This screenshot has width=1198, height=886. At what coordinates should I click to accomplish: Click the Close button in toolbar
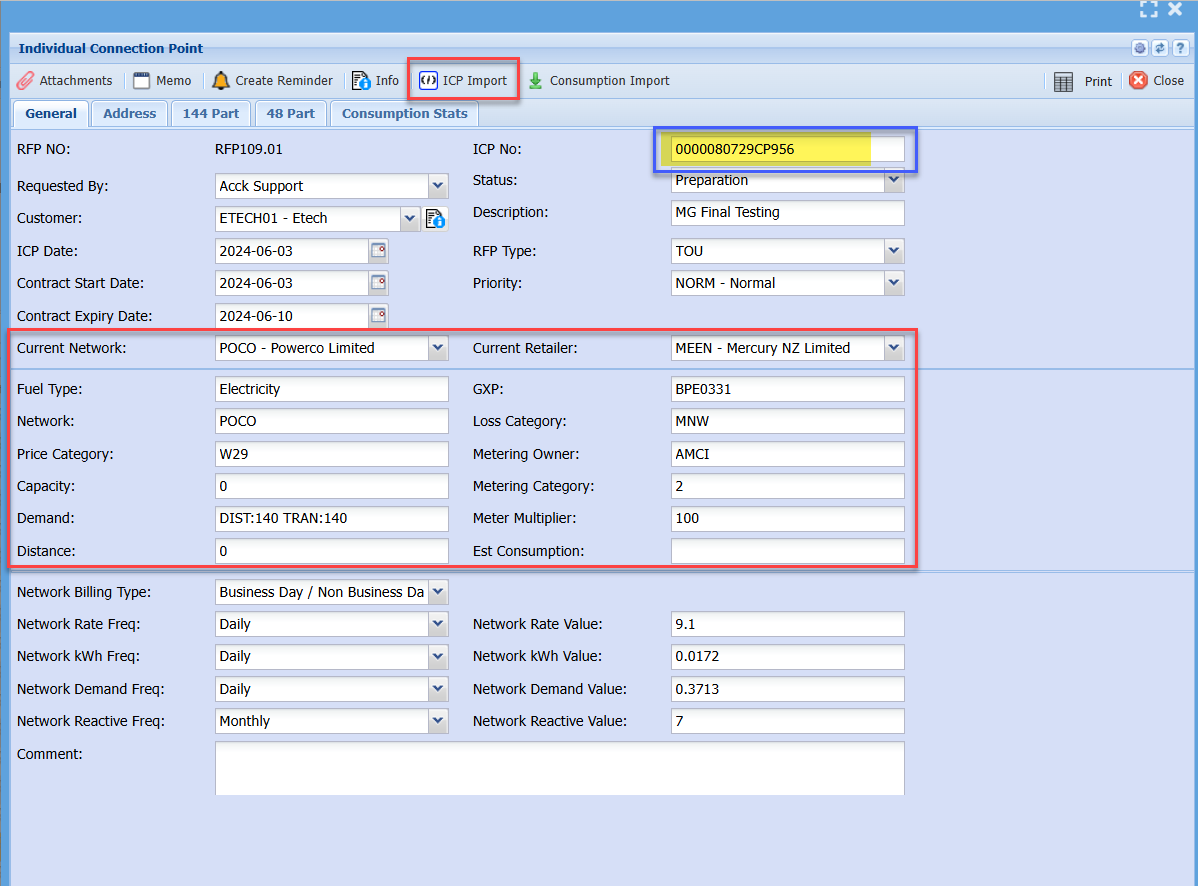point(1157,81)
